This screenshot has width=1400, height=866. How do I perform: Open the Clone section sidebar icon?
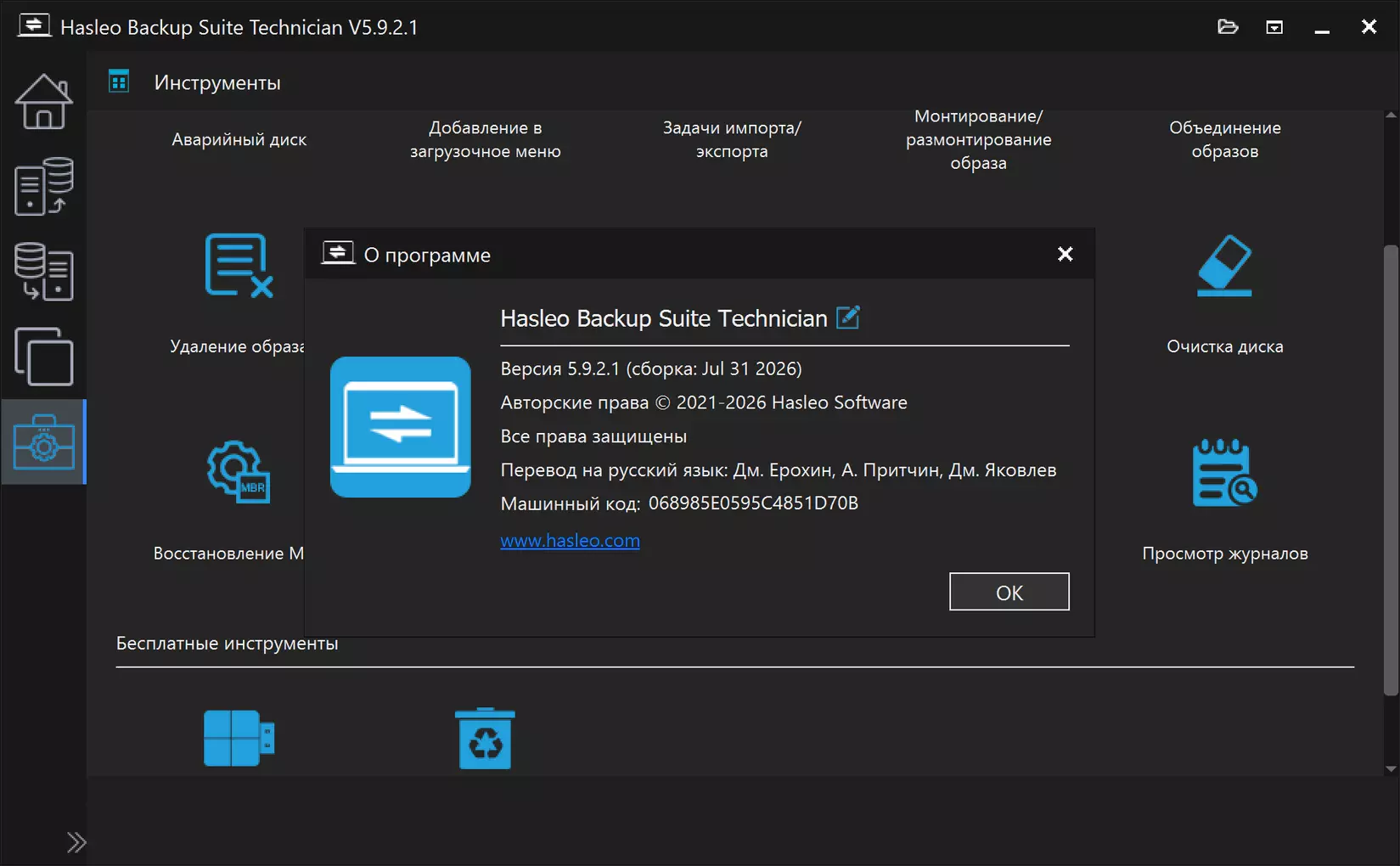click(43, 357)
